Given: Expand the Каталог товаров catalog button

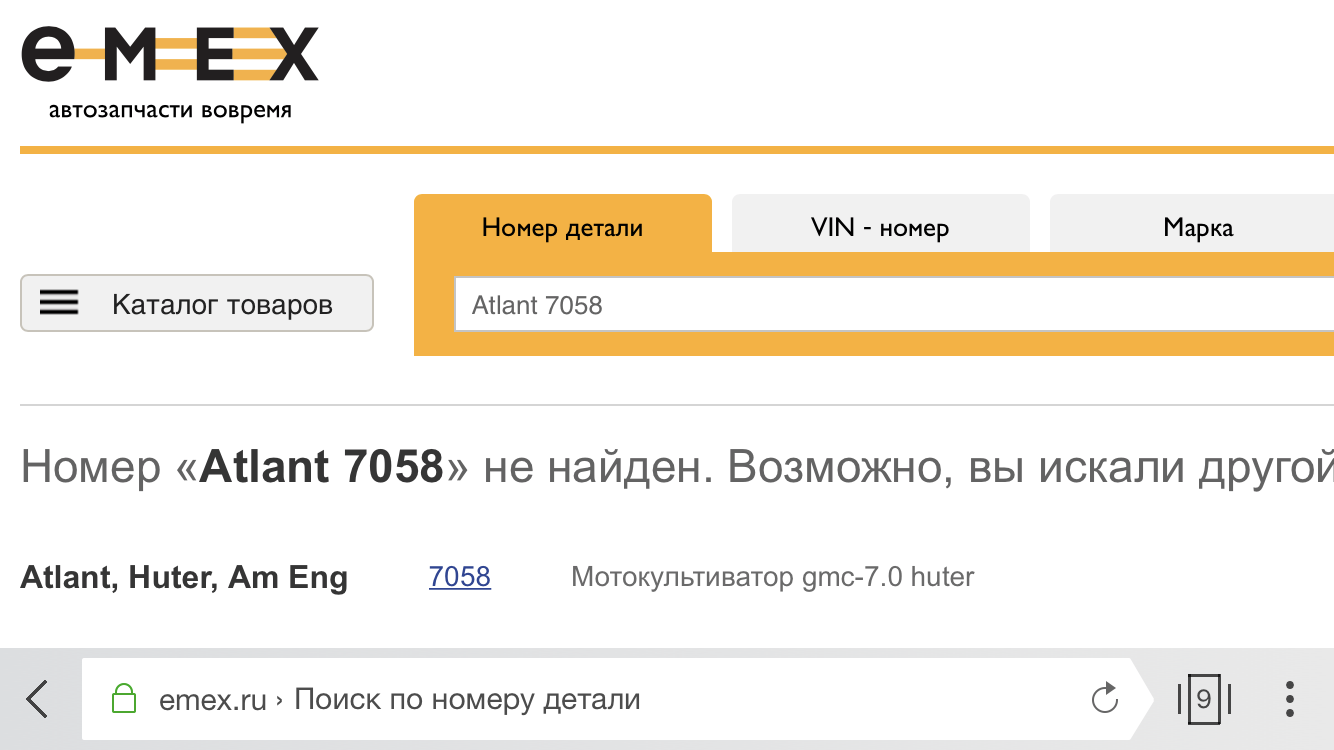Looking at the screenshot, I should click(x=197, y=303).
